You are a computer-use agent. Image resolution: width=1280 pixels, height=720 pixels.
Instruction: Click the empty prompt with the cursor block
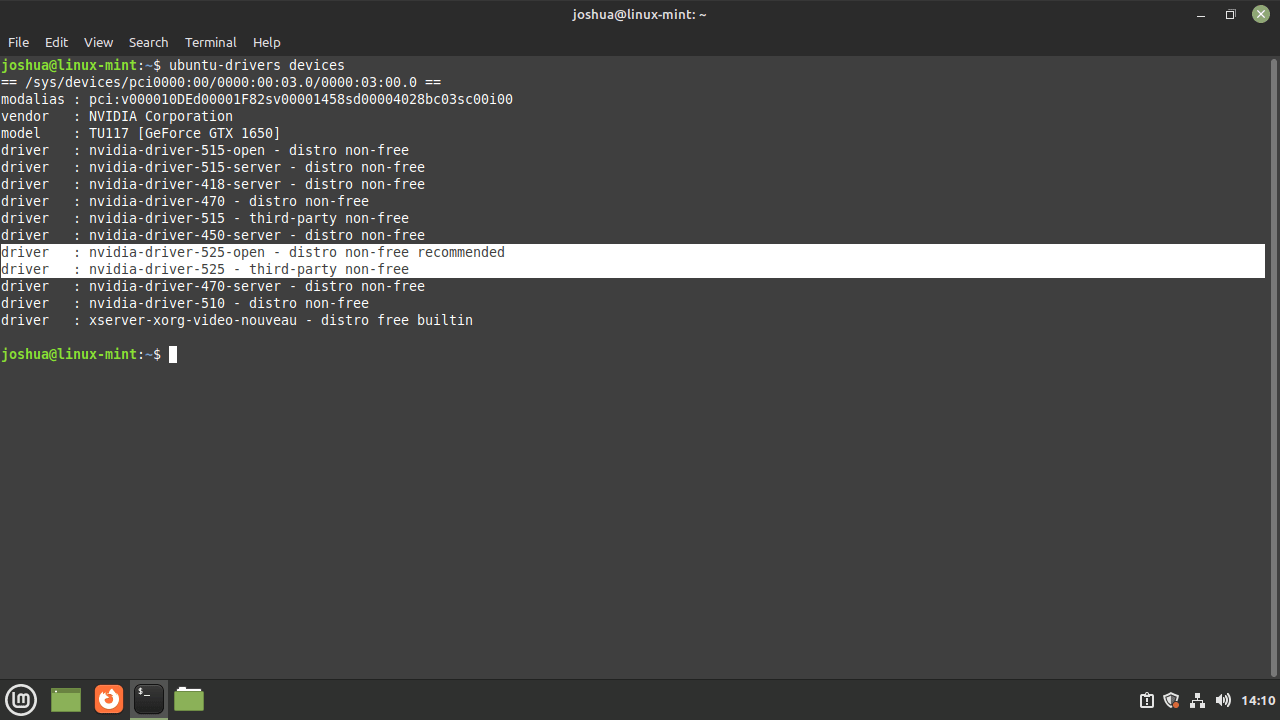[172, 354]
